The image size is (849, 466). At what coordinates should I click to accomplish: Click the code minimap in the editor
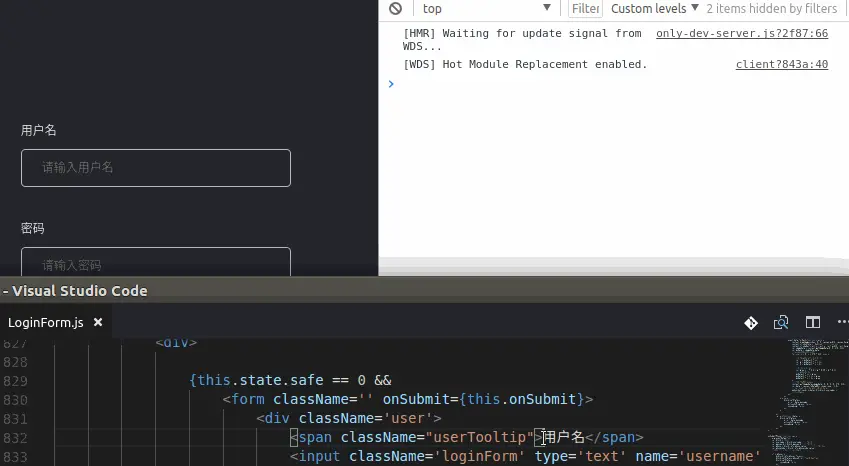pos(807,401)
